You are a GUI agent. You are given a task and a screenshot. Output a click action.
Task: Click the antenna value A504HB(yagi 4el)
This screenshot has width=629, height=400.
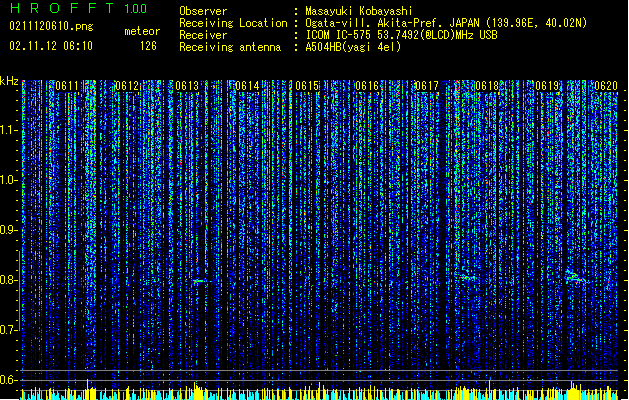point(353,47)
